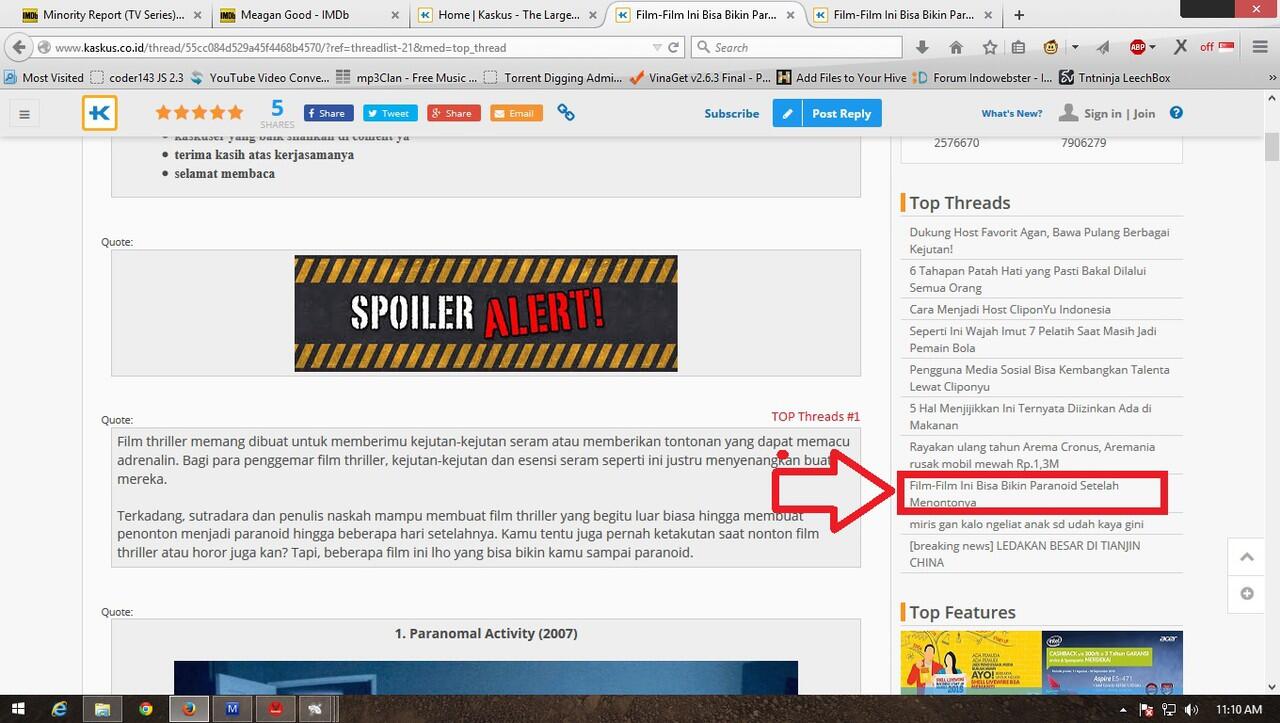Click the URL address bar

pos(345,47)
